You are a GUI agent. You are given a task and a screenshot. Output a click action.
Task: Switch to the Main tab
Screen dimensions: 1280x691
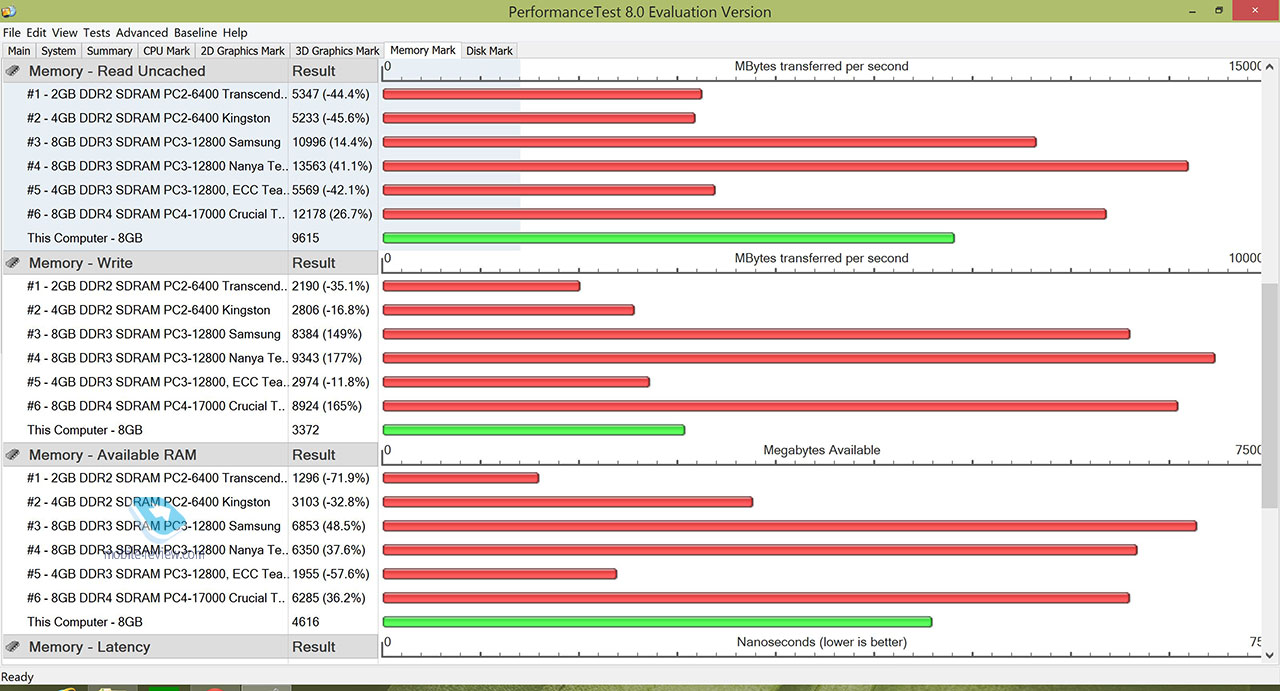pos(19,51)
